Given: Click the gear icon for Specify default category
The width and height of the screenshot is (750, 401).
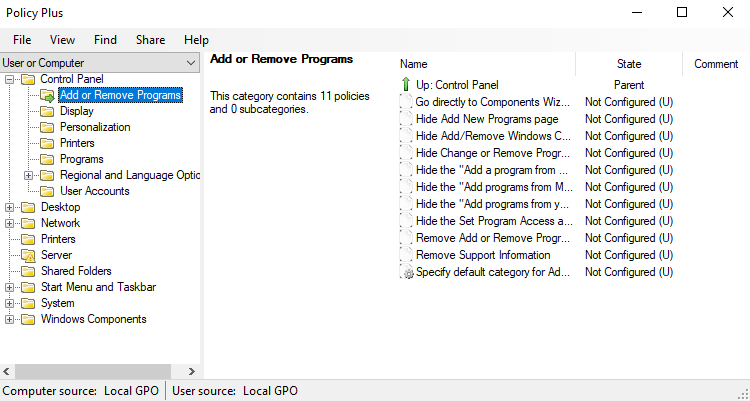Looking at the screenshot, I should coord(406,272).
